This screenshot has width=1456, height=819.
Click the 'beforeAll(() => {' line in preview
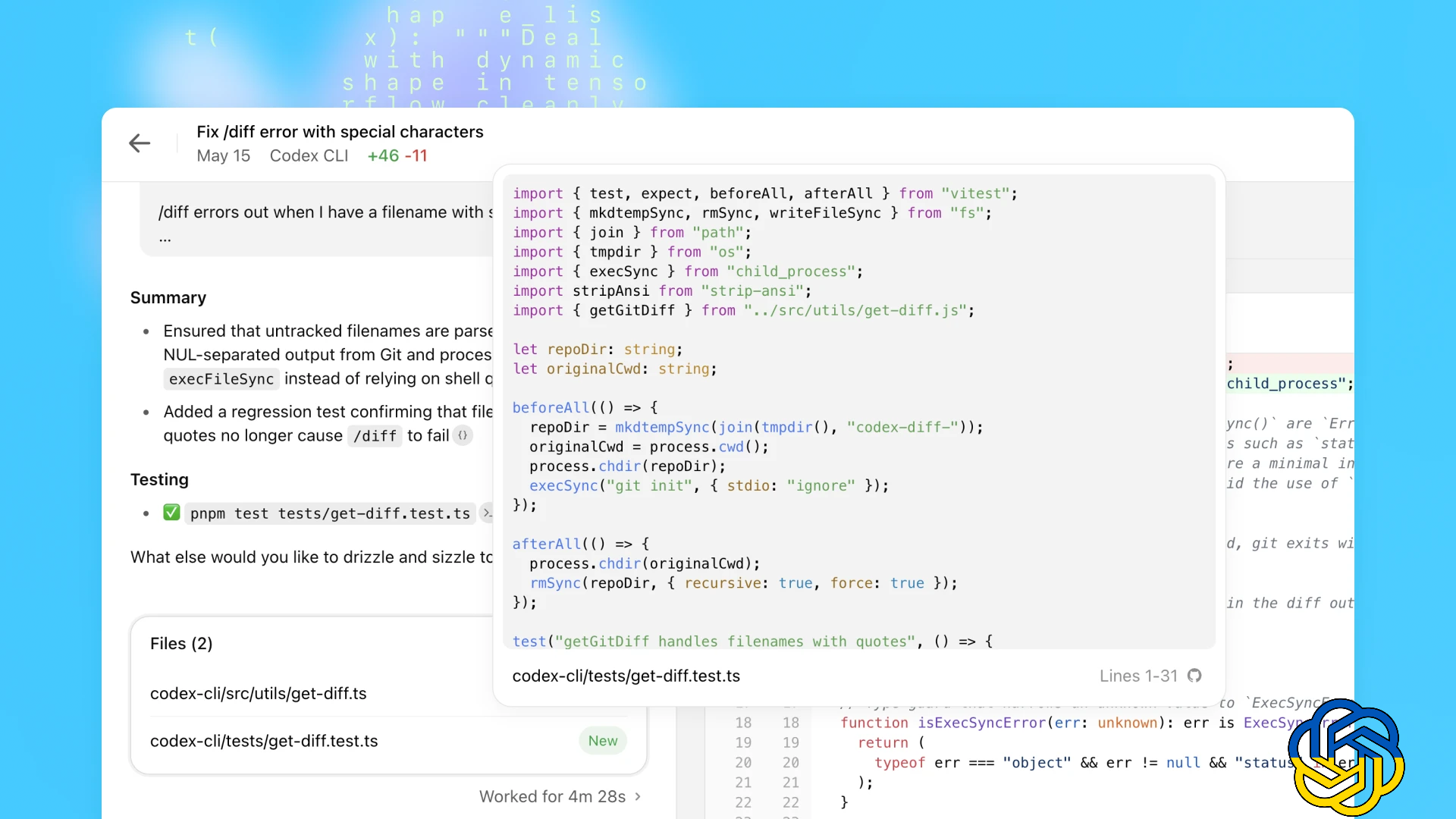pyautogui.click(x=585, y=407)
